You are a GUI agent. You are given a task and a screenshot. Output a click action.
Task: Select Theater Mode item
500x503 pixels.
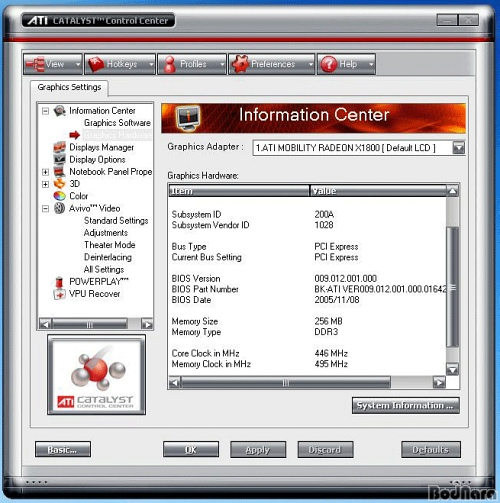pyautogui.click(x=110, y=245)
